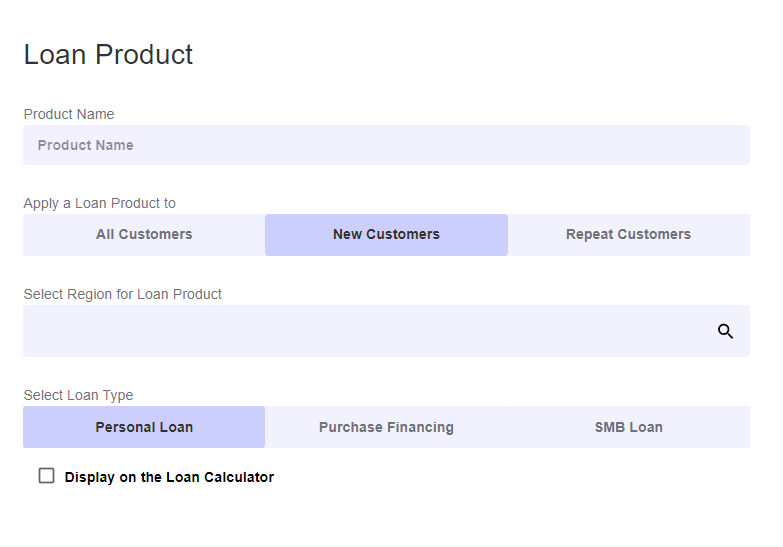
Task: Click the highlighted Personal Loan button
Action: [144, 427]
